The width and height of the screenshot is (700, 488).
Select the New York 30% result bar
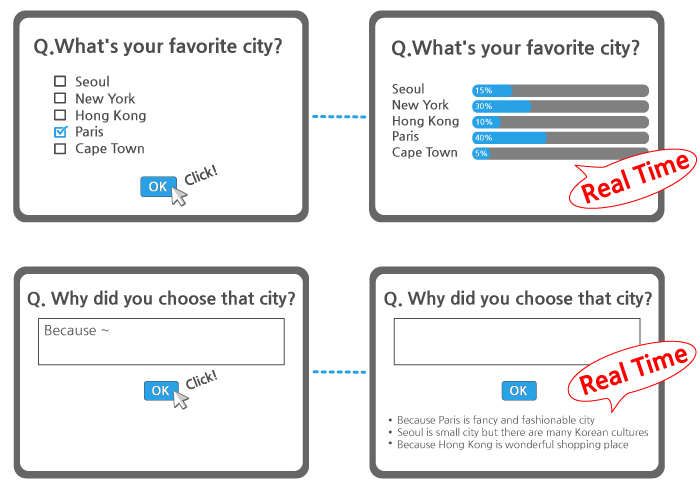coord(560,106)
